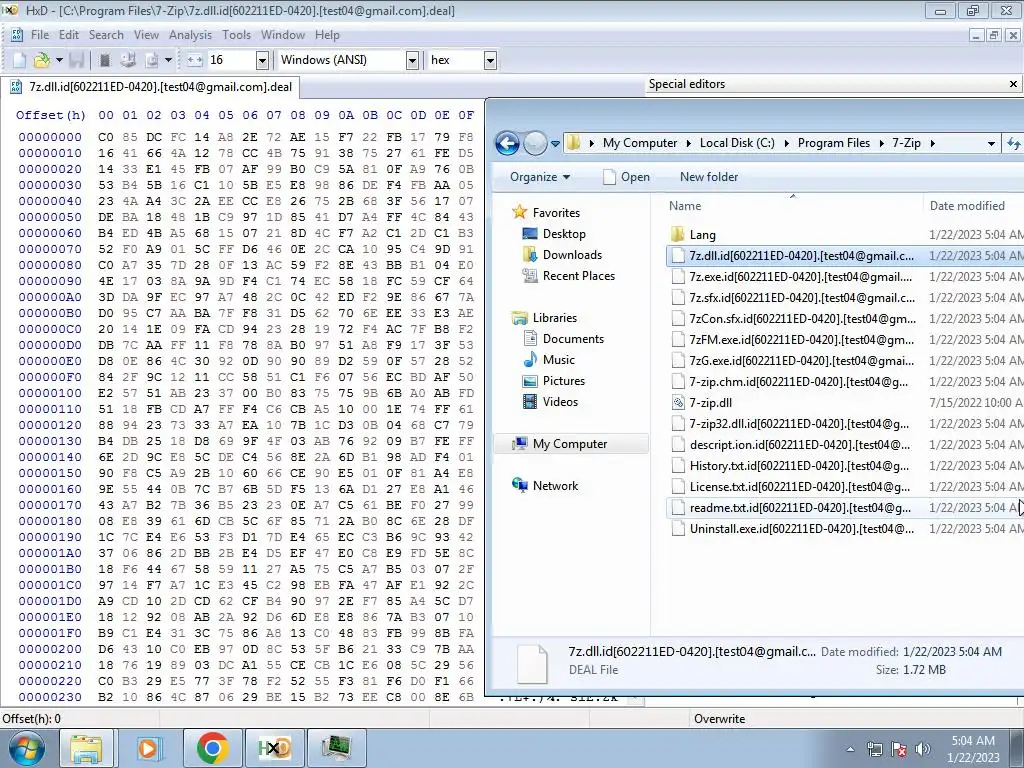Select the 7z.dll.id deal document tab
This screenshot has width=1024, height=768.
click(151, 87)
